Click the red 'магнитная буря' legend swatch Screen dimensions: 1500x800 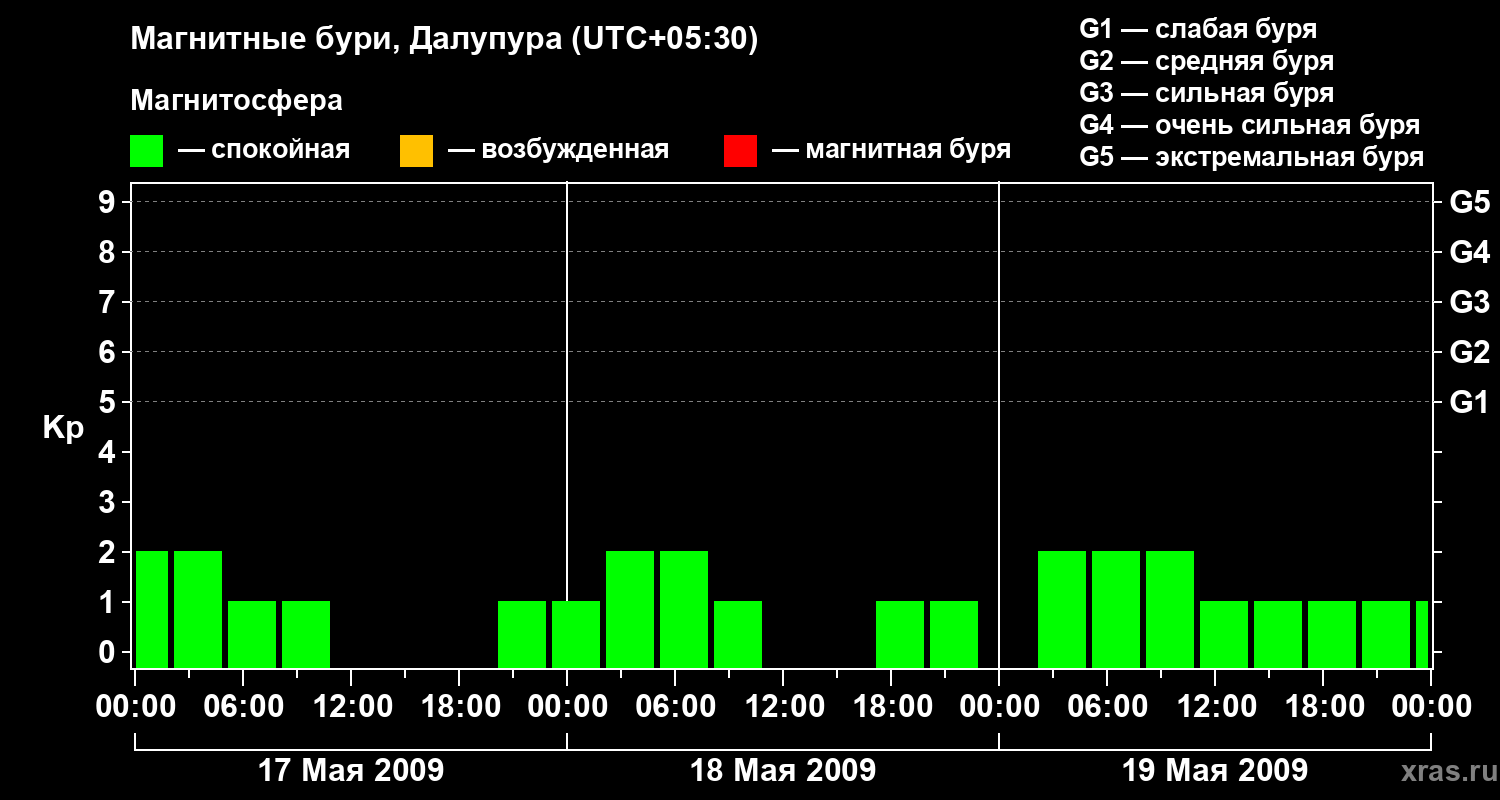[x=740, y=151]
